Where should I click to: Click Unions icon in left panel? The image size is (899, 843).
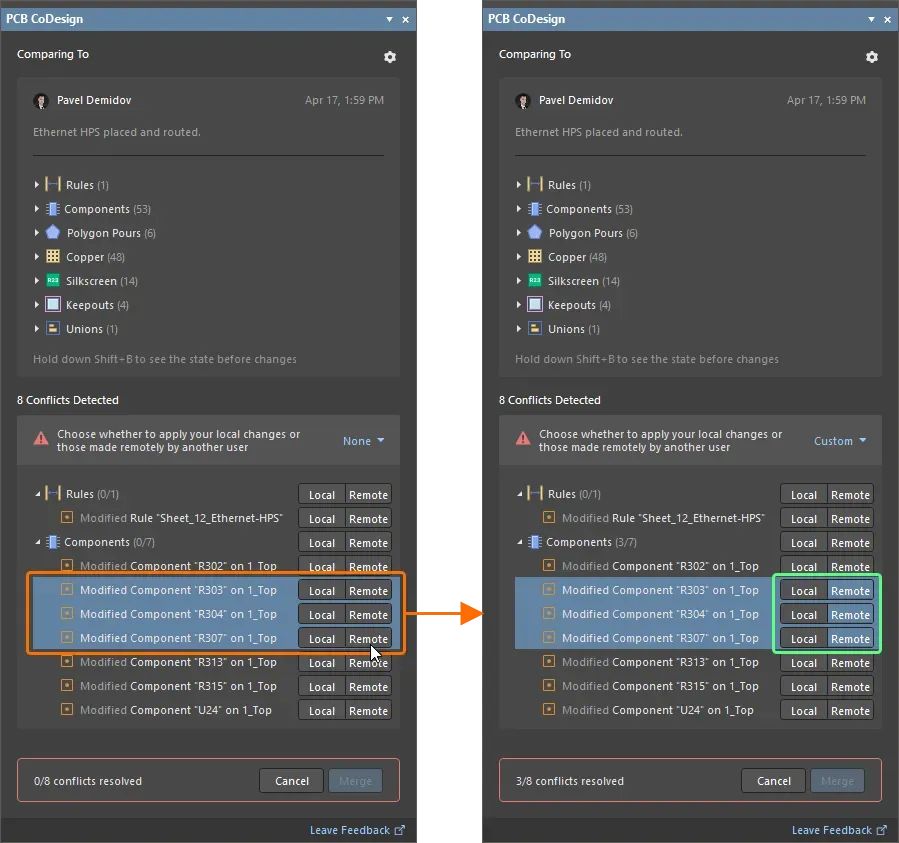53,329
